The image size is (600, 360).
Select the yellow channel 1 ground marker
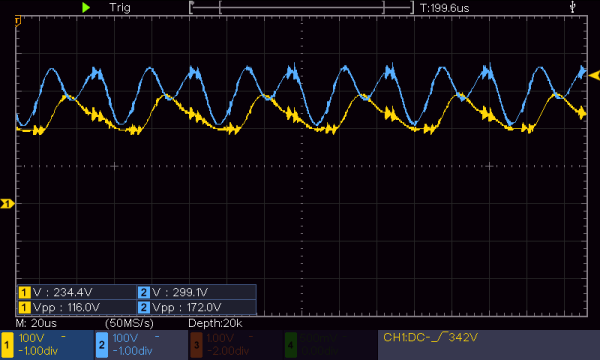point(7,204)
